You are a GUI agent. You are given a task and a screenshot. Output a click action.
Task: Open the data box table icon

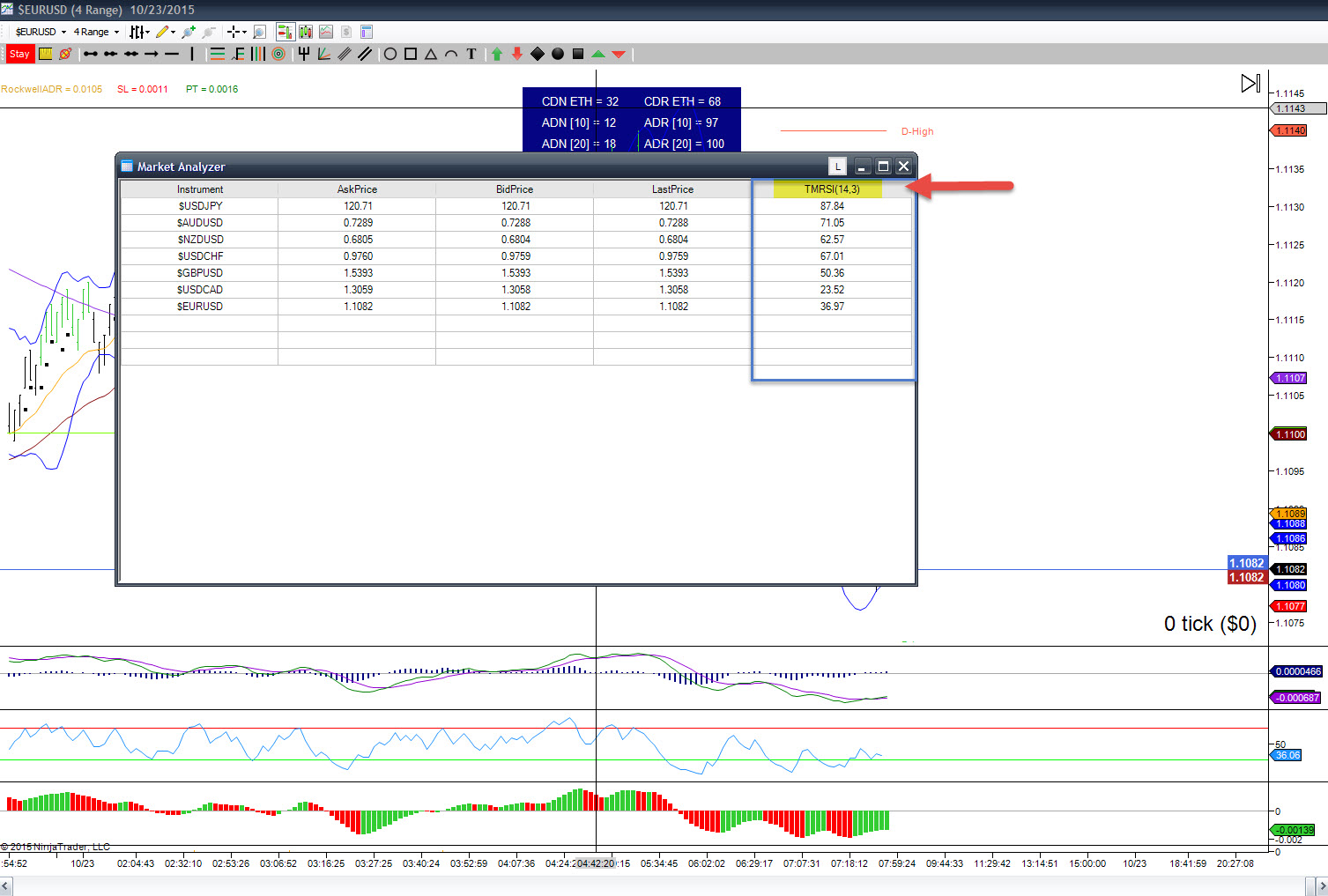(x=367, y=32)
